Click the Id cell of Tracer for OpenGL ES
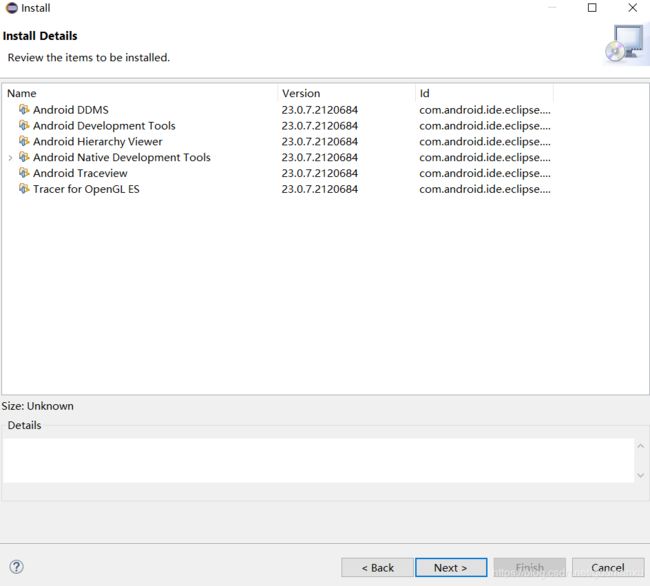 [485, 189]
